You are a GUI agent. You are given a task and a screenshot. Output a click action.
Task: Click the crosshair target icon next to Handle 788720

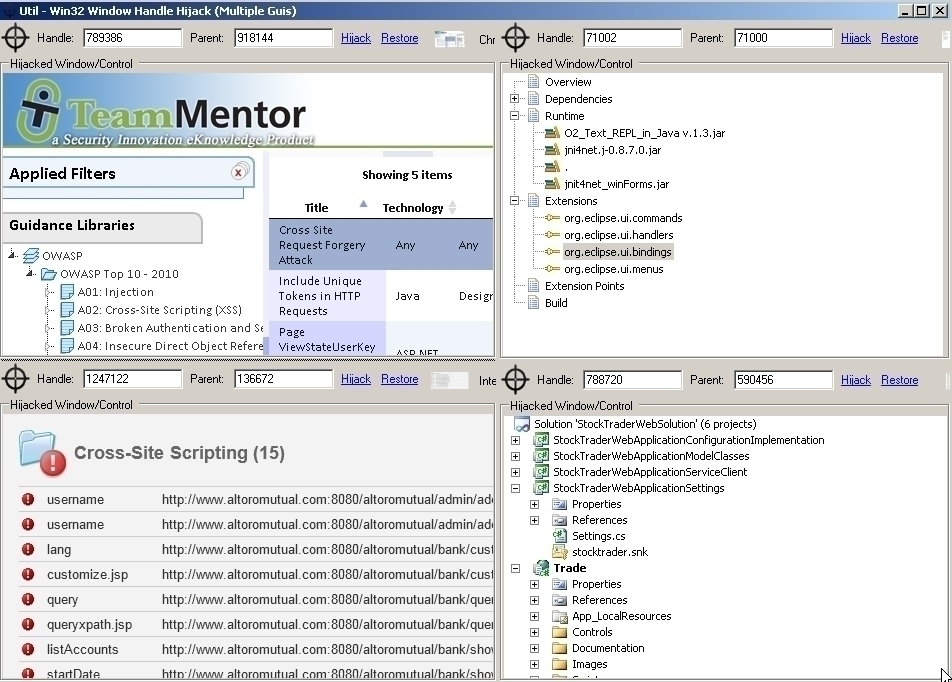(516, 380)
